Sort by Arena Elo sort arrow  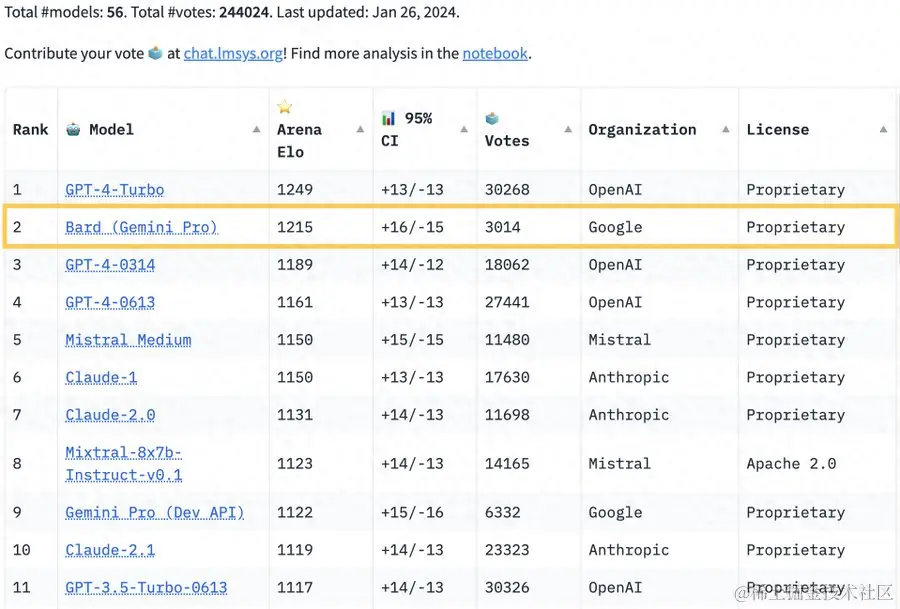click(x=360, y=130)
